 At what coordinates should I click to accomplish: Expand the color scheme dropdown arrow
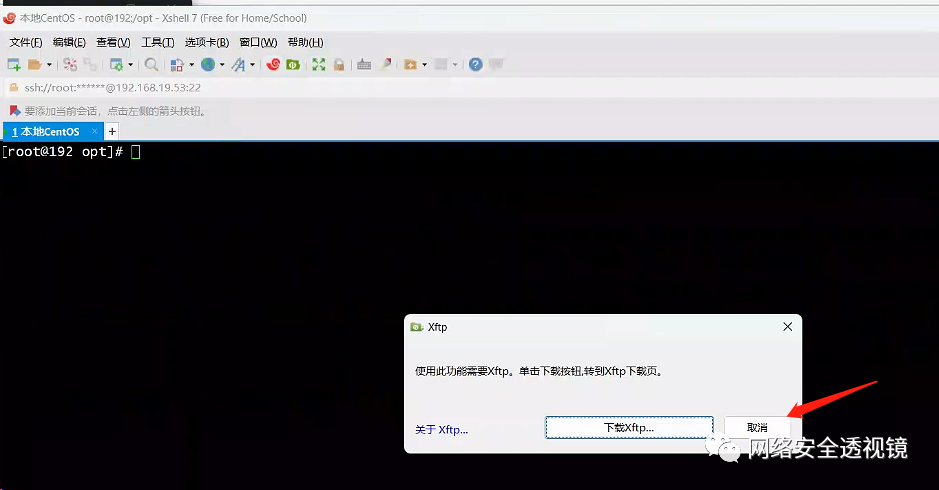pos(192,65)
